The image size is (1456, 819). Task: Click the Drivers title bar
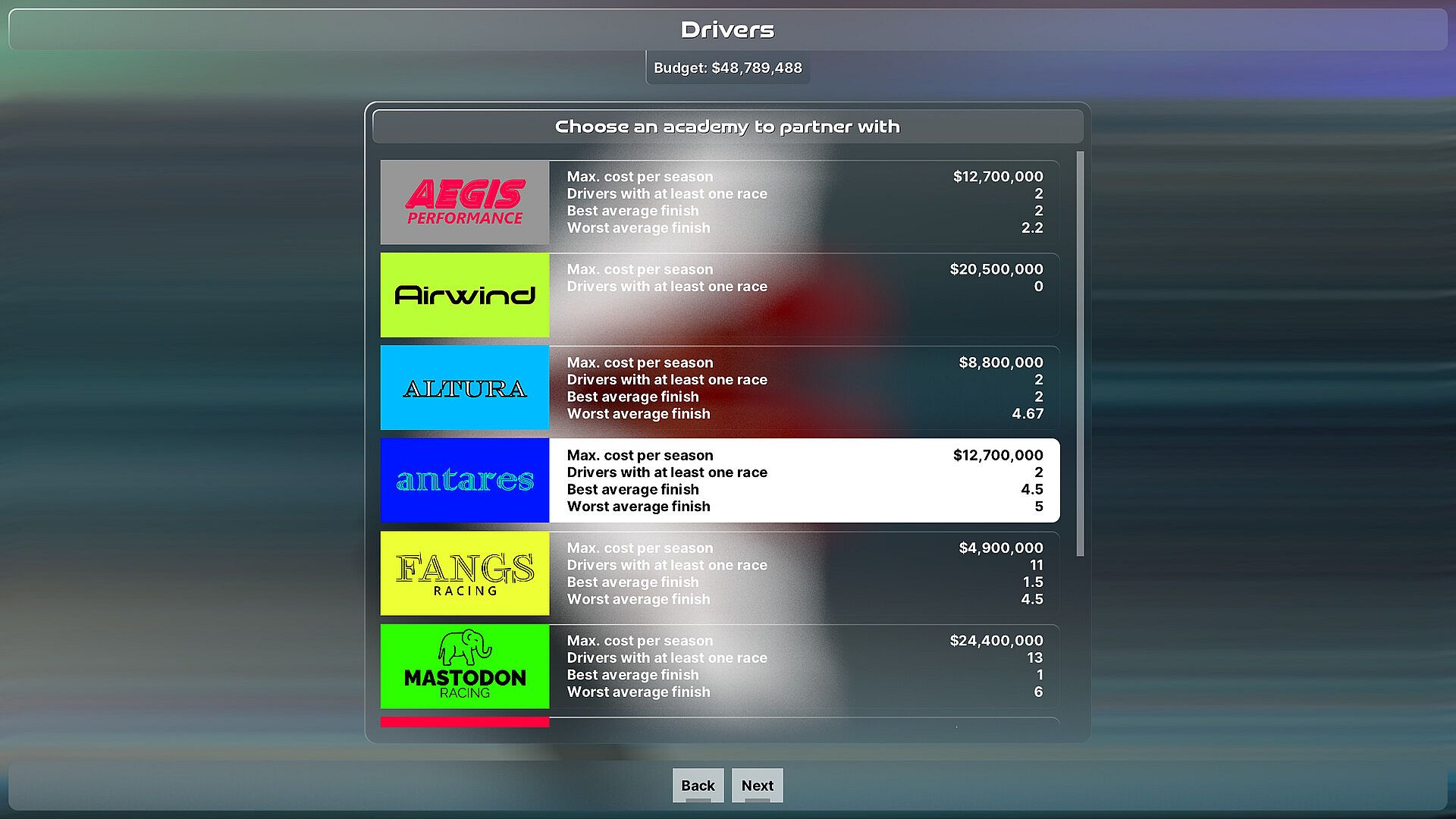click(x=727, y=30)
